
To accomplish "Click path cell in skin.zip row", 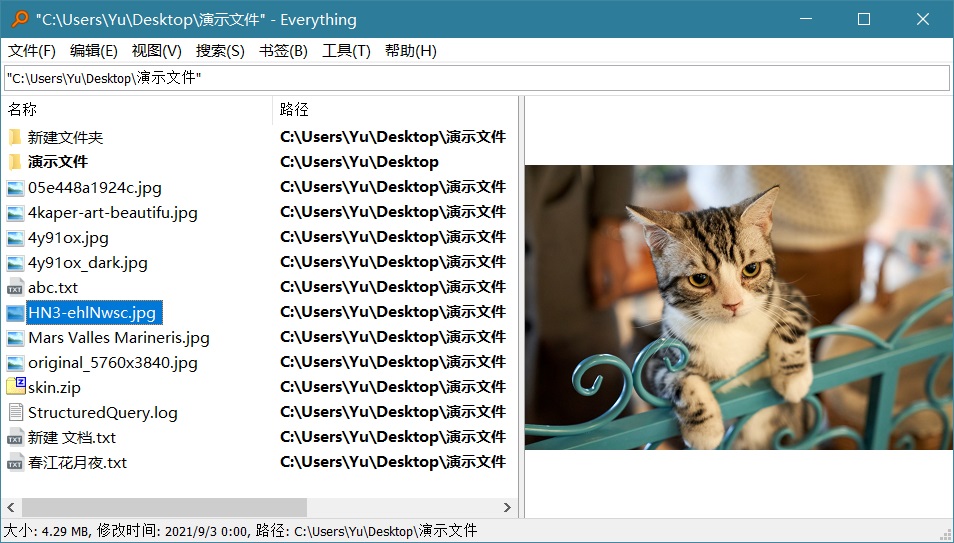I will [393, 387].
